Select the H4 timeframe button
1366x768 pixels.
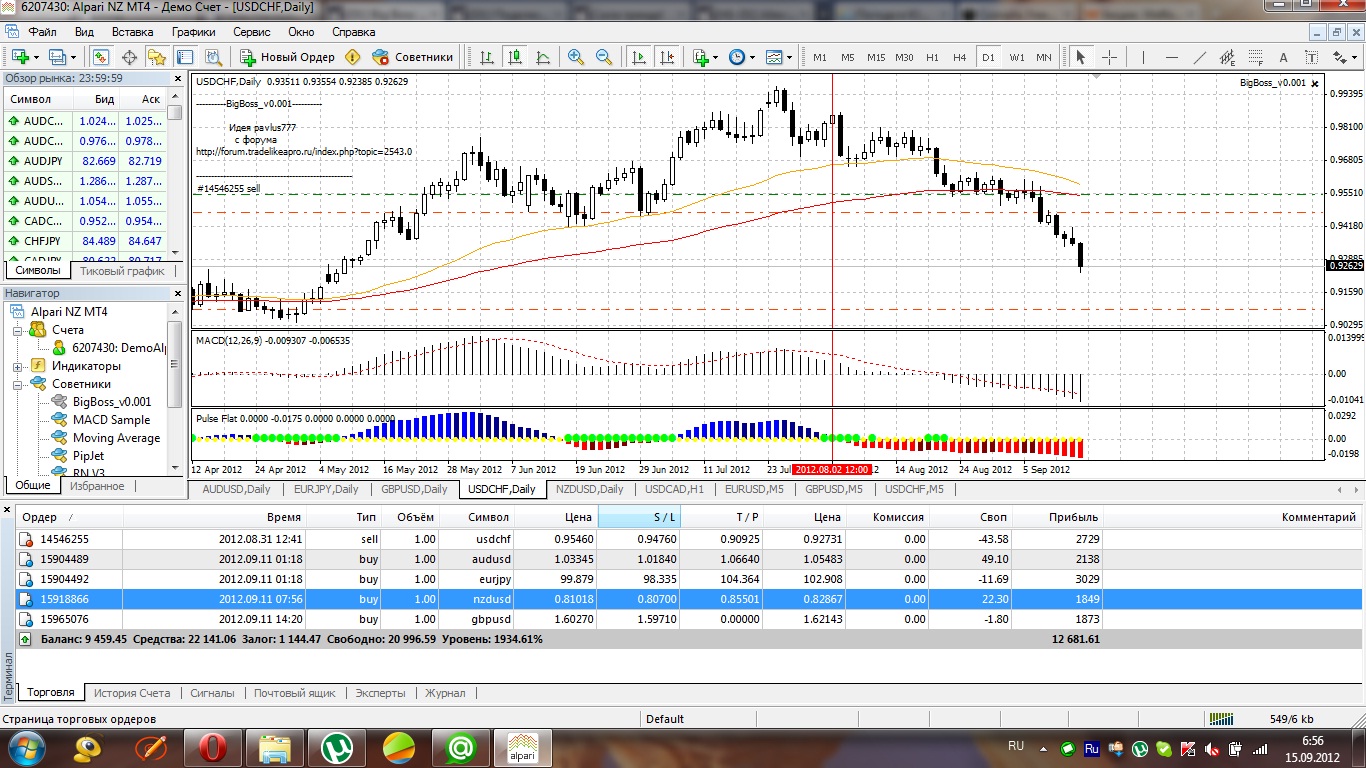(960, 57)
